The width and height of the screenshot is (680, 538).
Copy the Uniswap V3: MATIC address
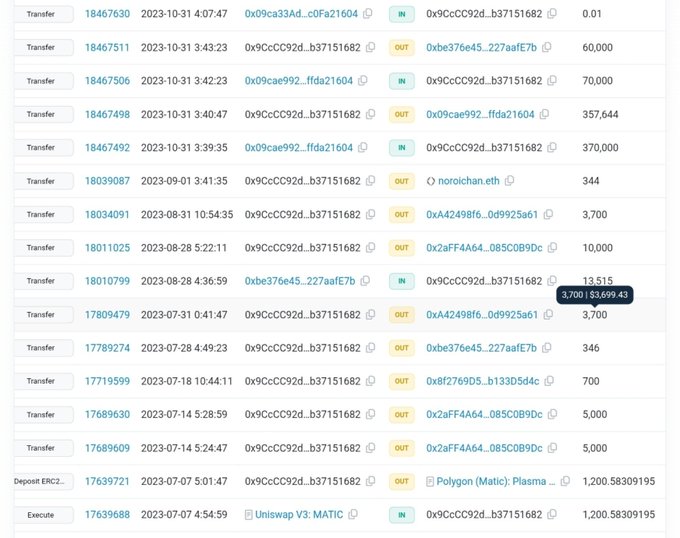point(353,515)
